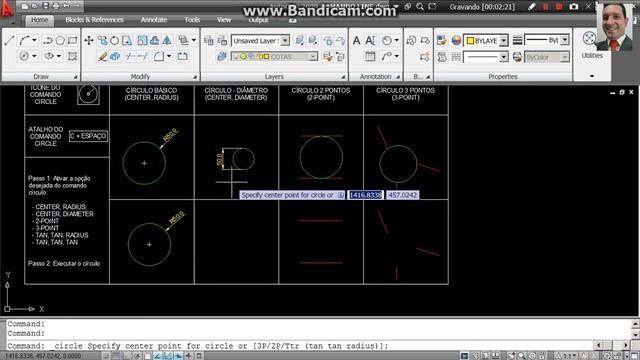Image resolution: width=640 pixels, height=360 pixels.
Task: Activate the Rotate tool
Action: point(114,40)
